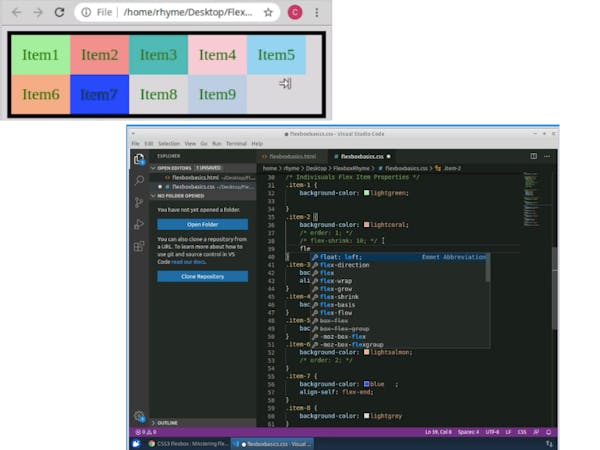Click the blue color swatch in the code
The width and height of the screenshot is (600, 450).
(366, 384)
